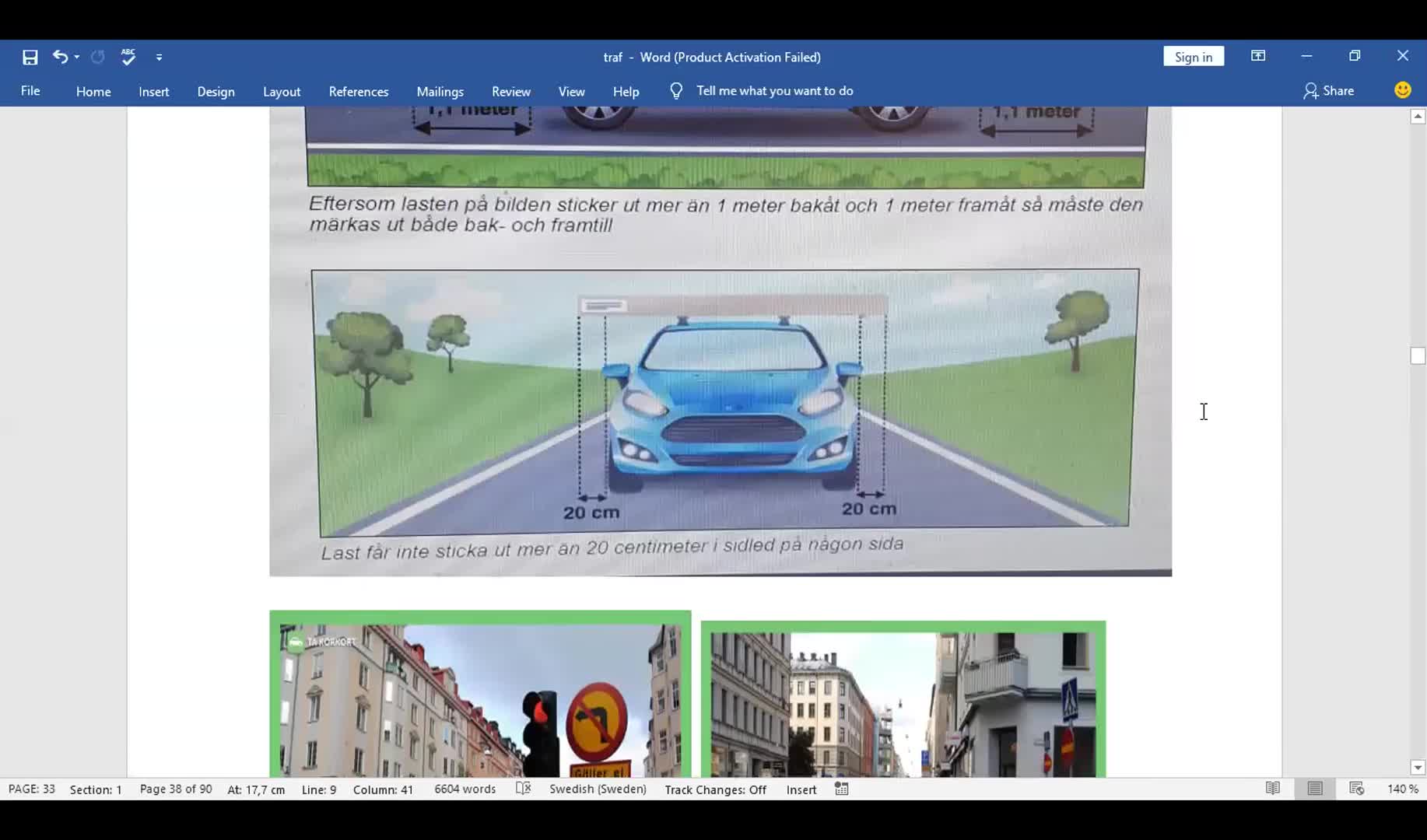Switch to Web Layout view
This screenshot has width=1427, height=840.
(x=1356, y=789)
